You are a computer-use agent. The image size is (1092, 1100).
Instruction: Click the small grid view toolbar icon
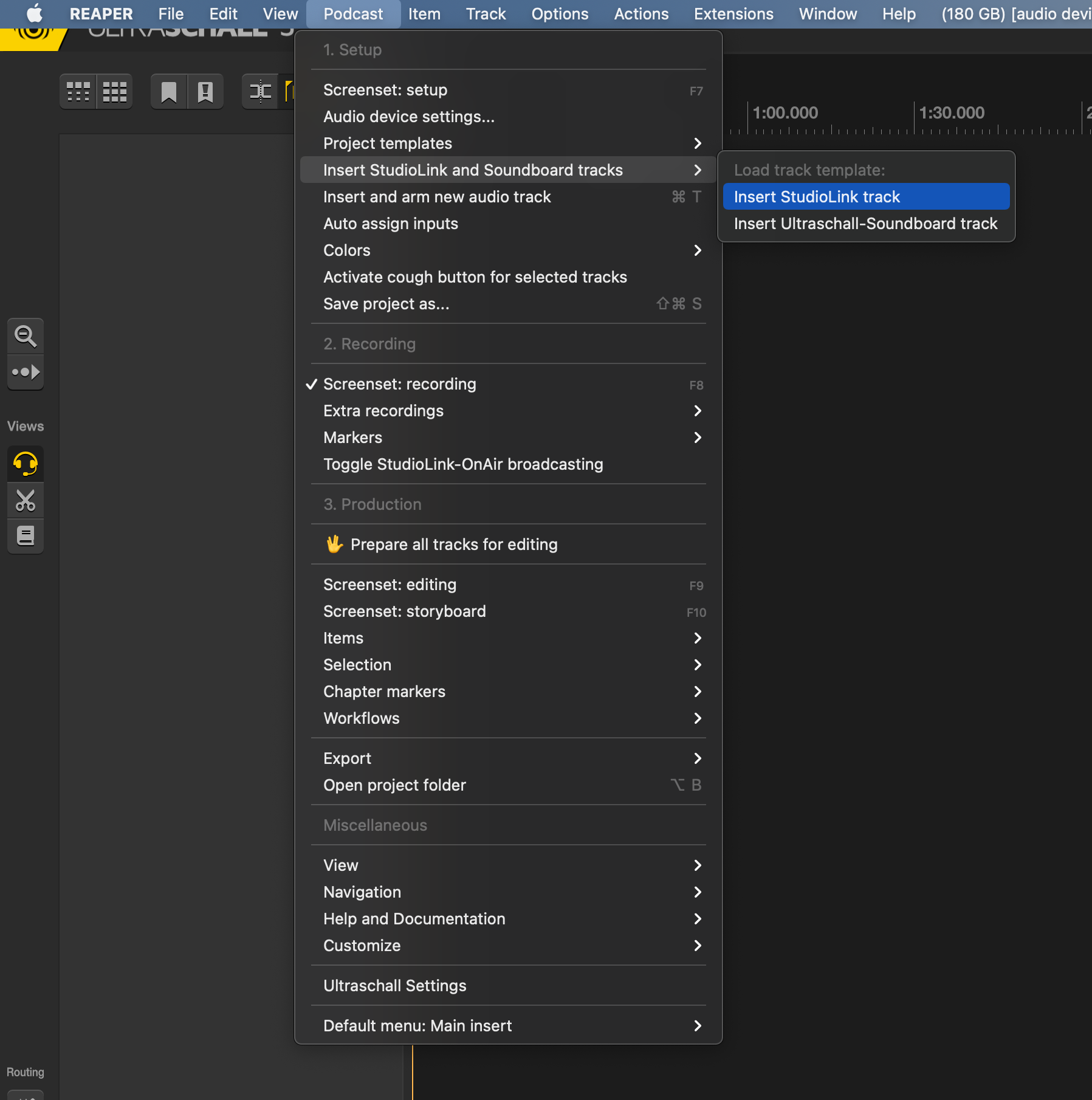click(x=78, y=92)
